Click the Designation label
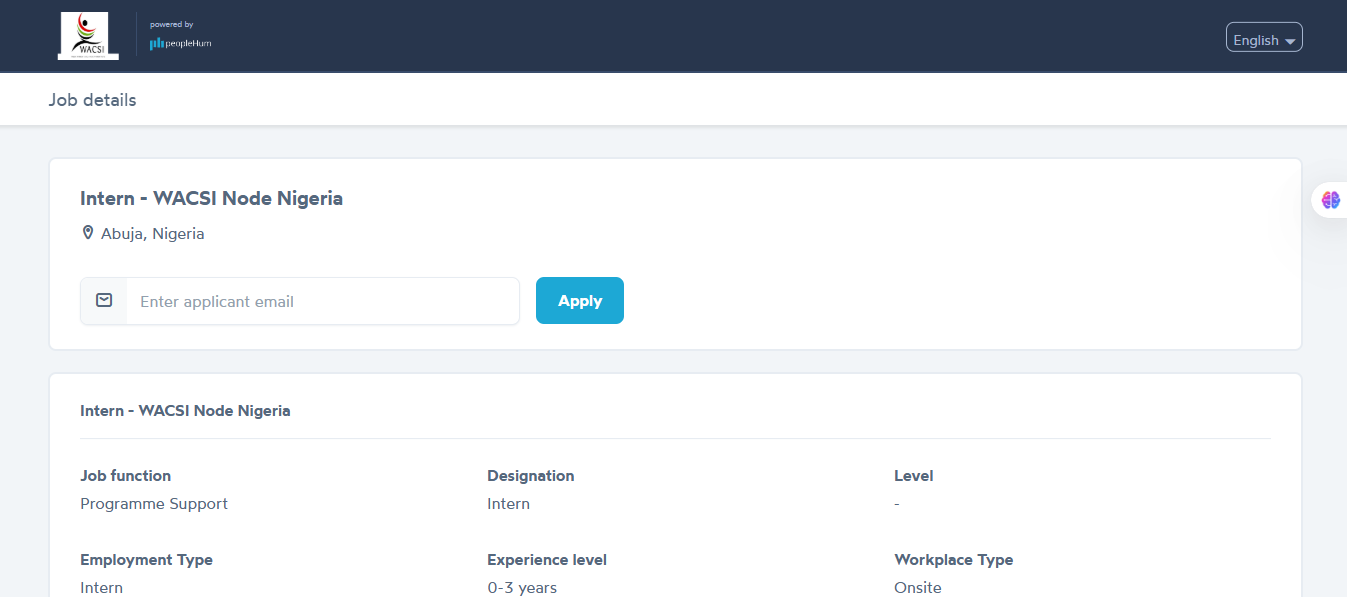 click(530, 476)
